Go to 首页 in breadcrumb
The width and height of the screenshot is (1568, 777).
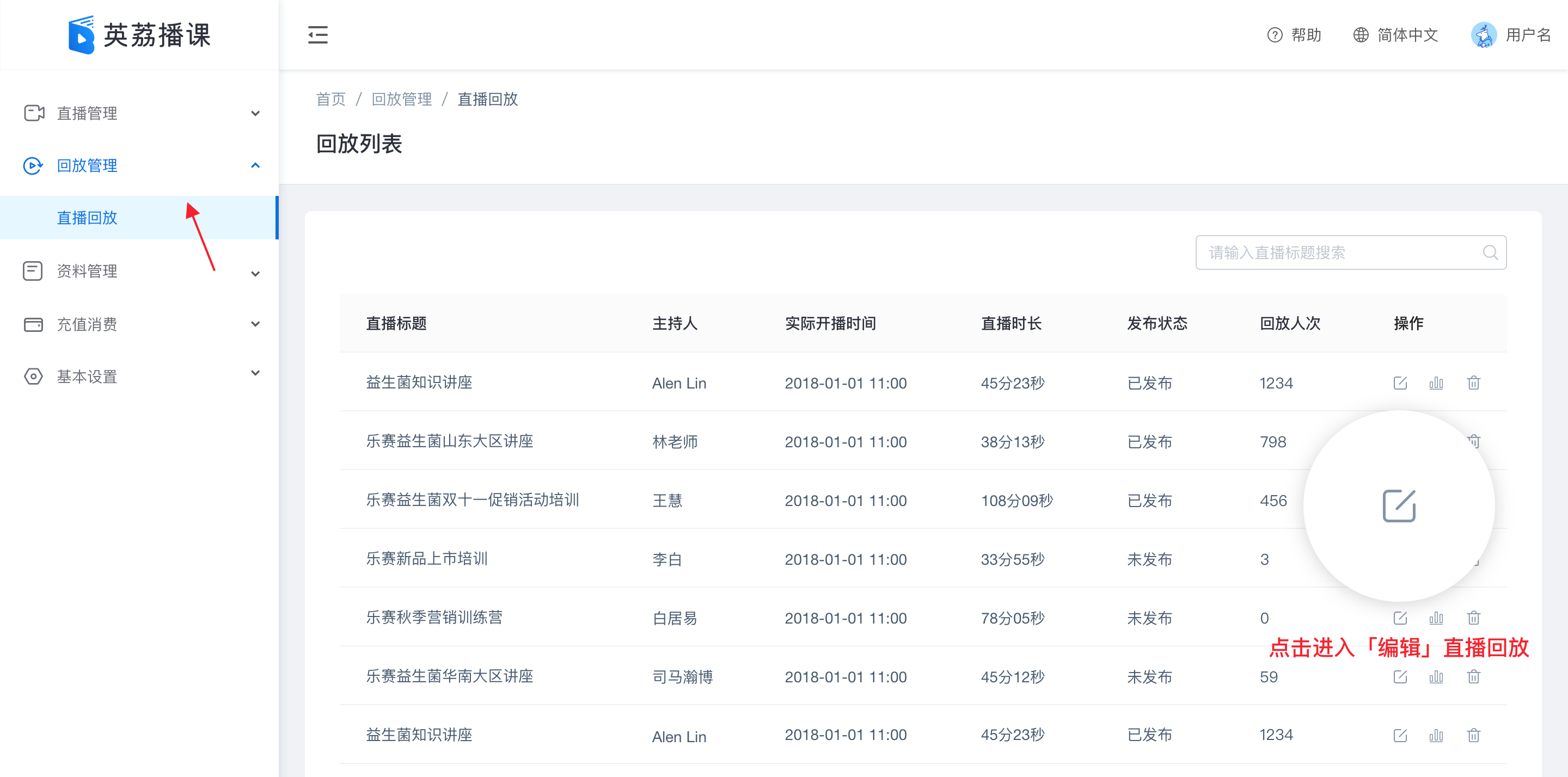(x=330, y=99)
